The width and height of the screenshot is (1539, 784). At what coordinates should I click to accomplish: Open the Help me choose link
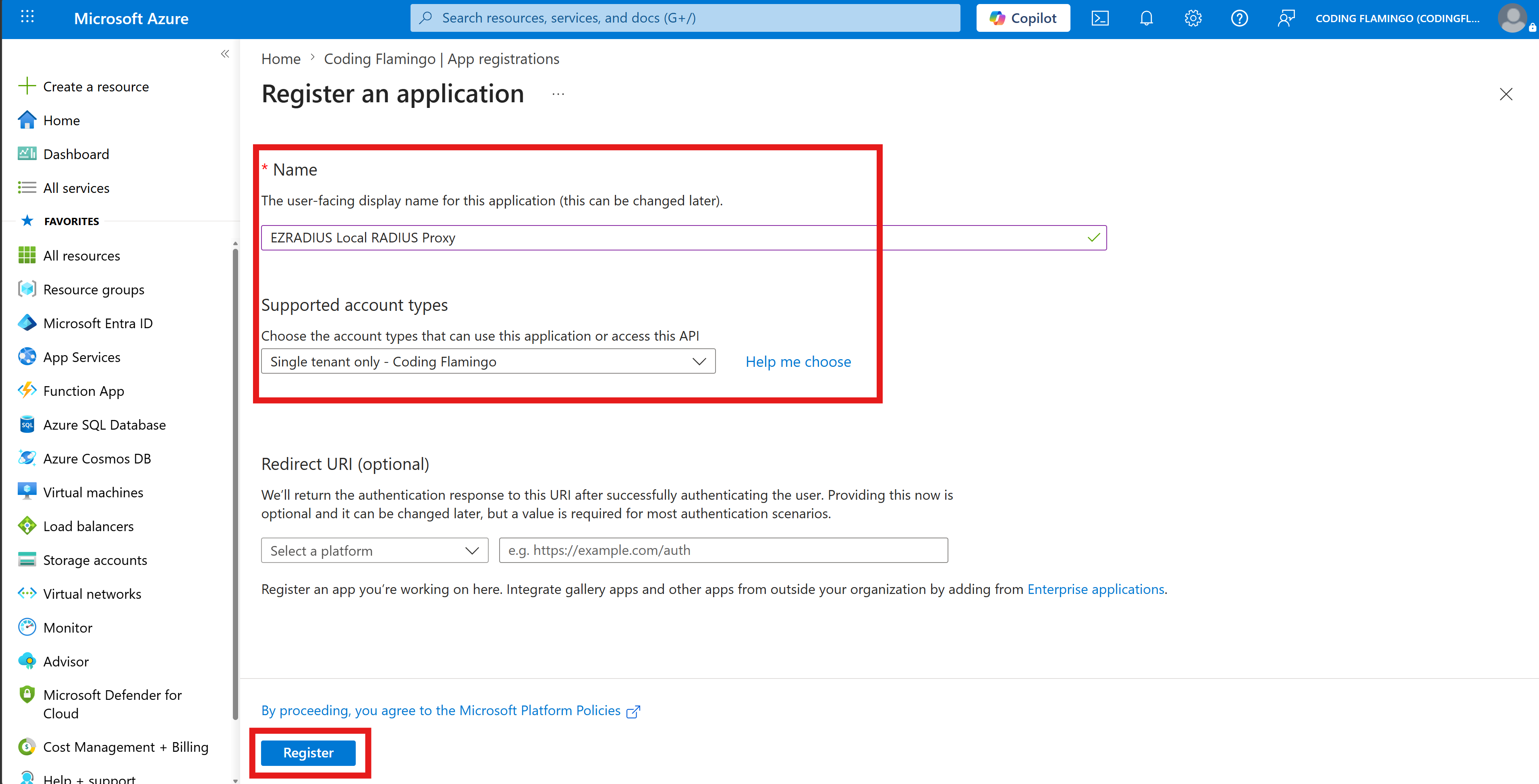[x=798, y=361]
